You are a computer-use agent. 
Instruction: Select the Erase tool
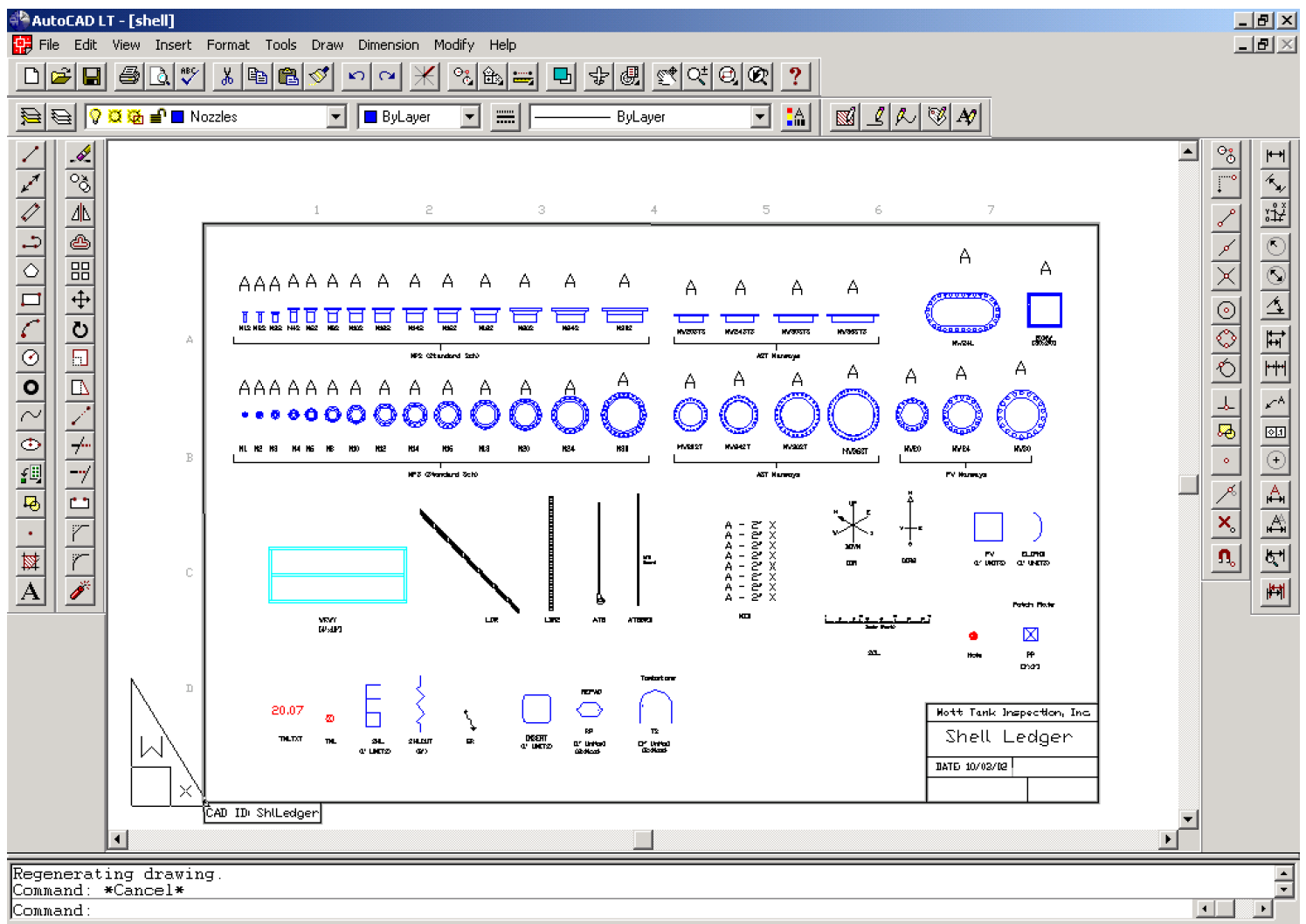click(79, 155)
